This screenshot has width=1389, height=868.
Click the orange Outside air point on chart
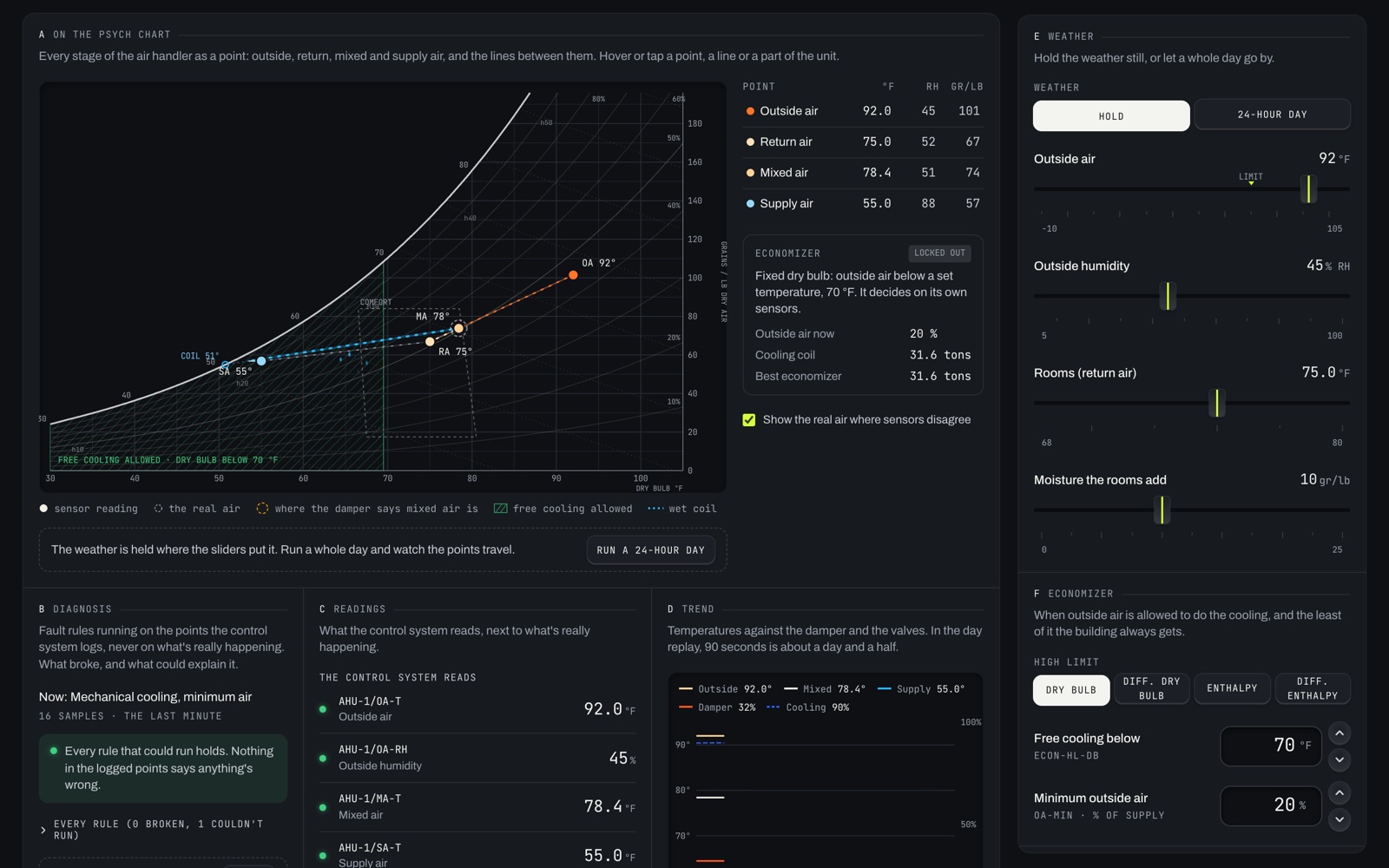tap(573, 275)
